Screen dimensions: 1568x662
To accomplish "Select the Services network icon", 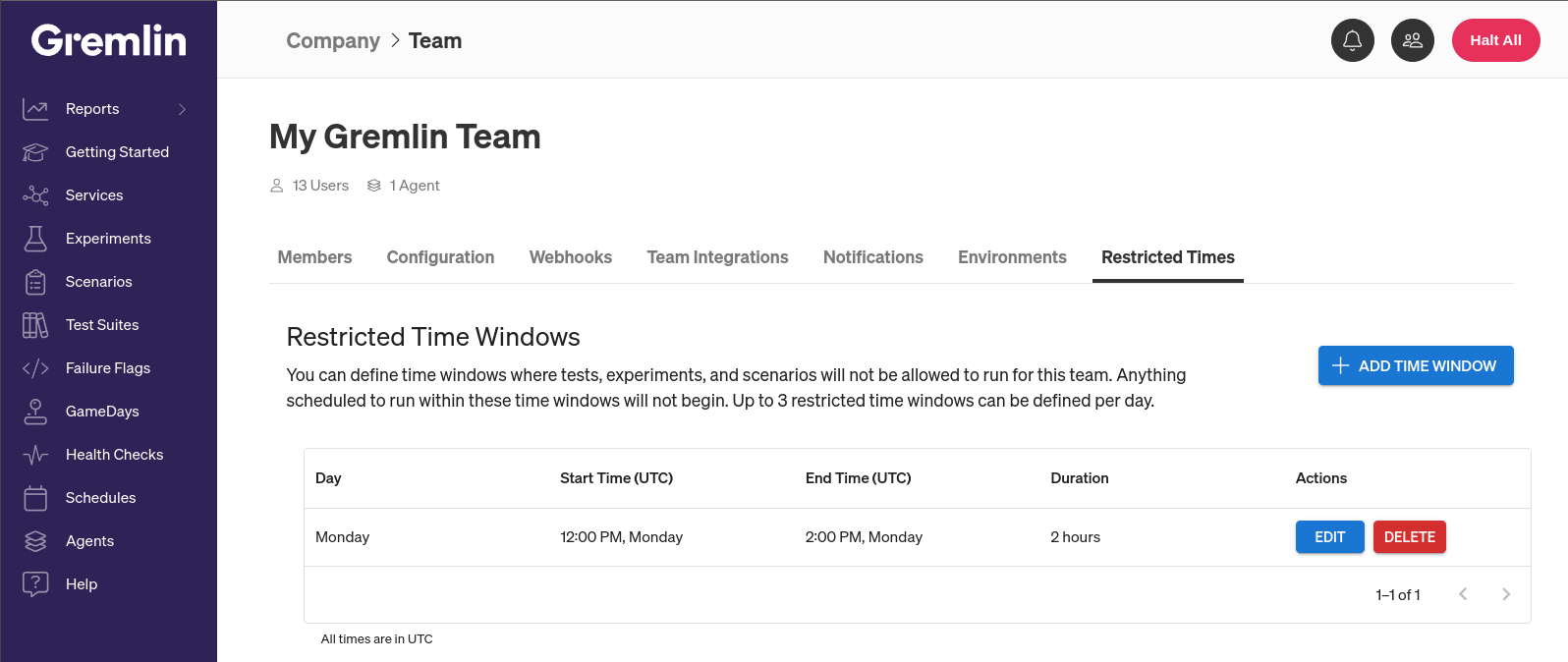I will tap(35, 195).
